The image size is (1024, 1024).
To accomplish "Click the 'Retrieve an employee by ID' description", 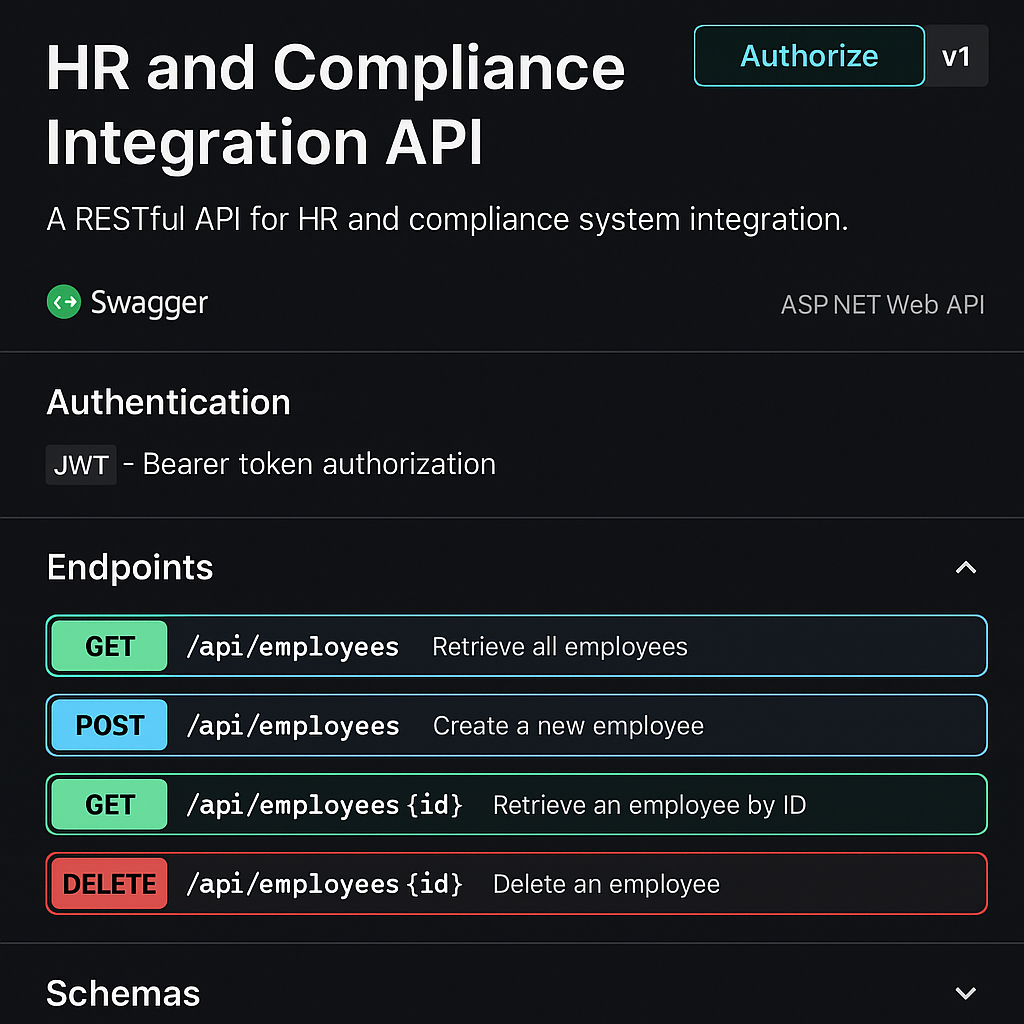I will point(650,805).
